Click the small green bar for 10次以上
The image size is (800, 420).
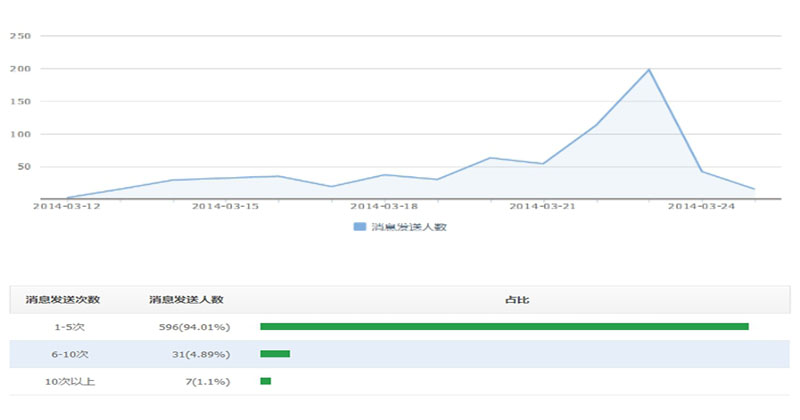click(265, 381)
